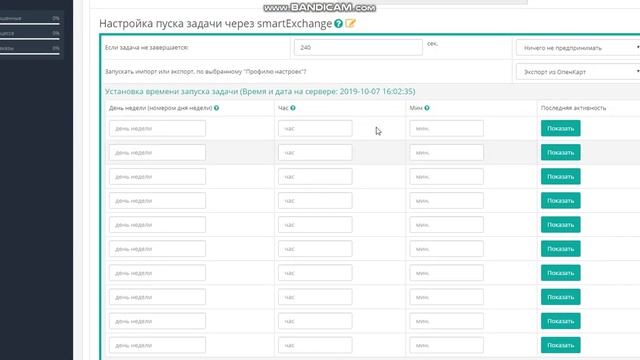Select second row's день недели input
Image resolution: width=640 pixels, height=360 pixels.
157,153
